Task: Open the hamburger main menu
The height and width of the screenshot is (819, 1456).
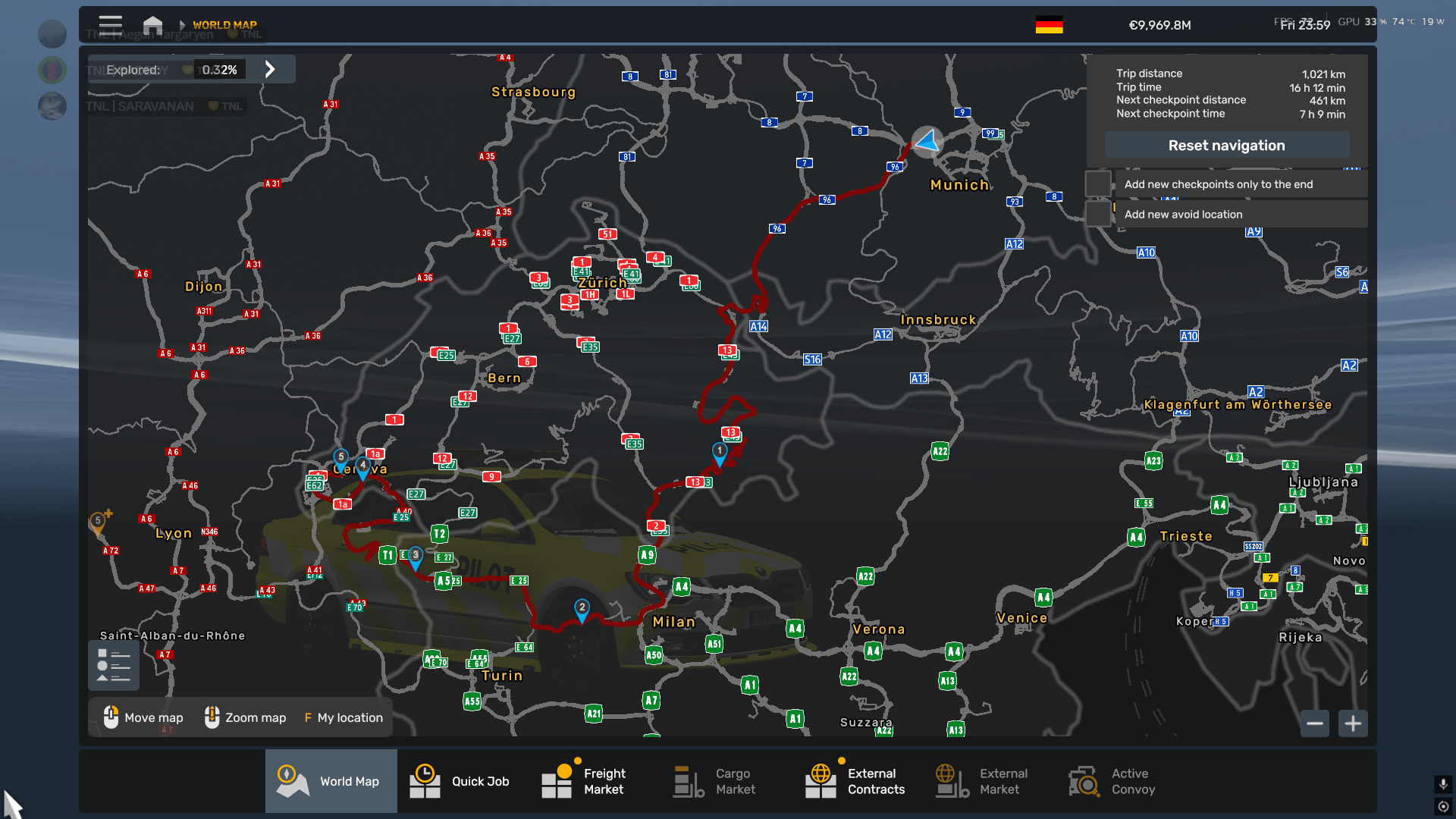Action: tap(111, 24)
